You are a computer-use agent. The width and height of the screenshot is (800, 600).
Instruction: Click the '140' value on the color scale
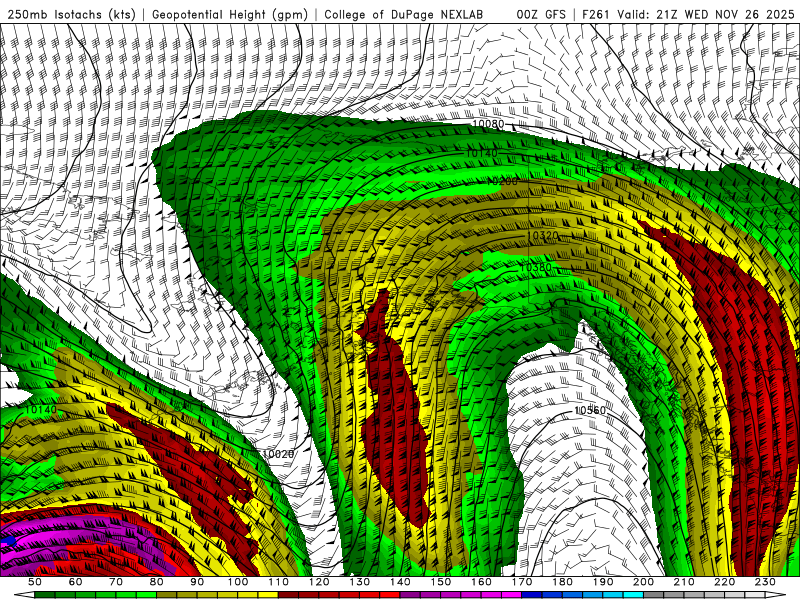[x=400, y=582]
